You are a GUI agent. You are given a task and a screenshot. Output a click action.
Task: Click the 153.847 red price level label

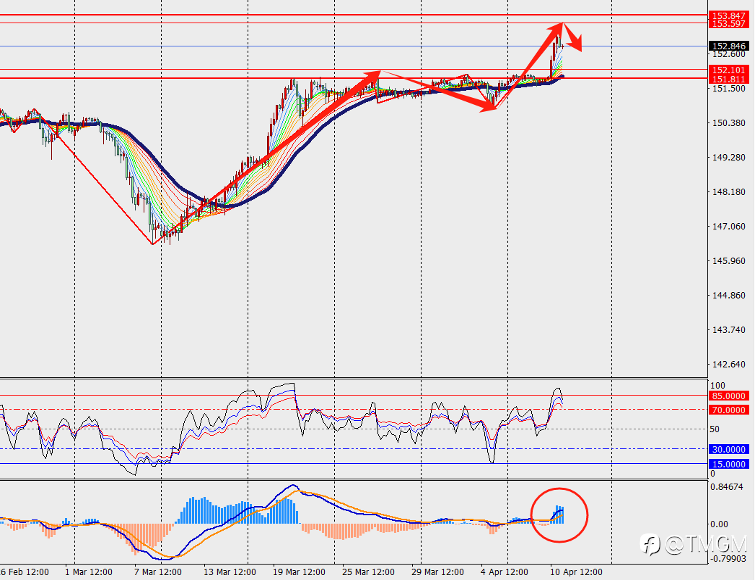[x=729, y=15]
